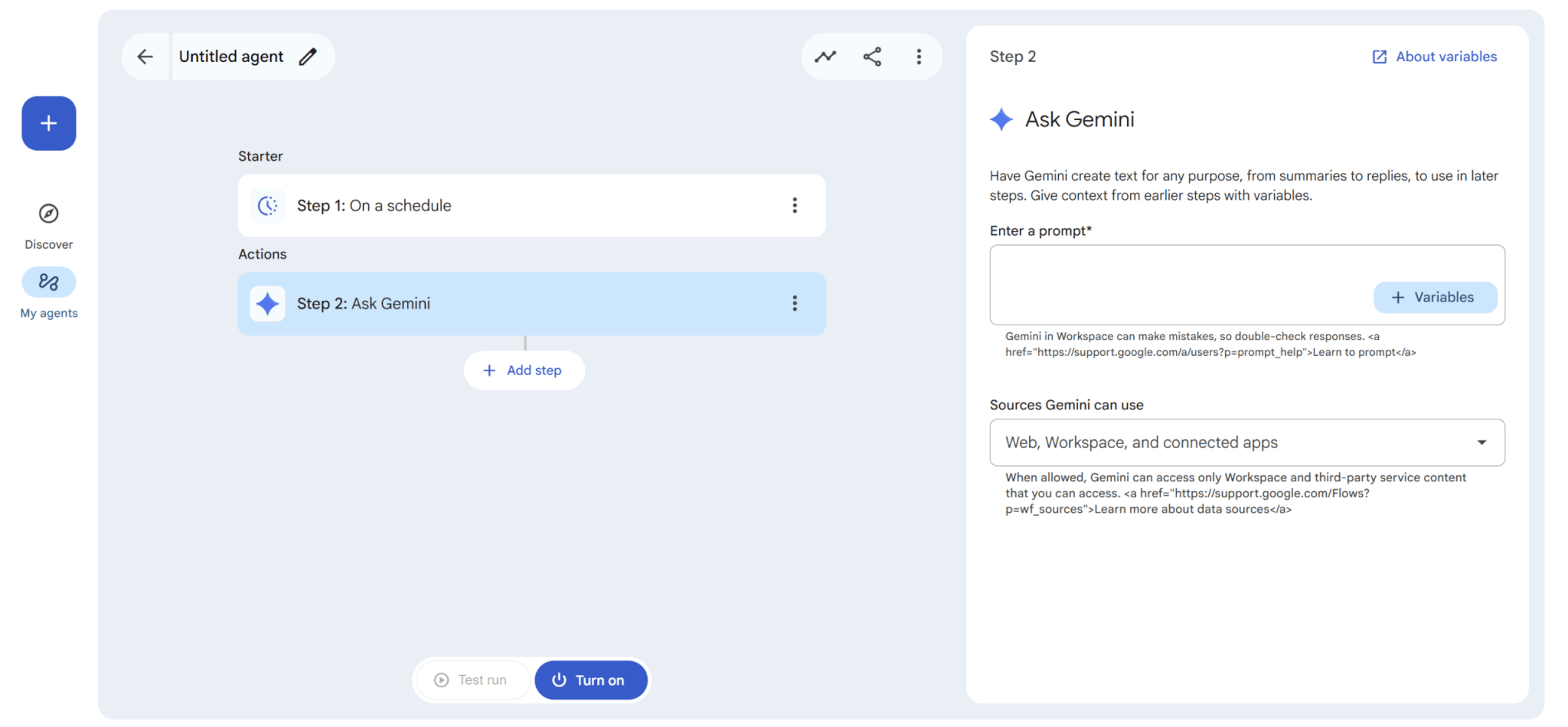1568x727 pixels.
Task: Click the share icon
Action: 872,57
